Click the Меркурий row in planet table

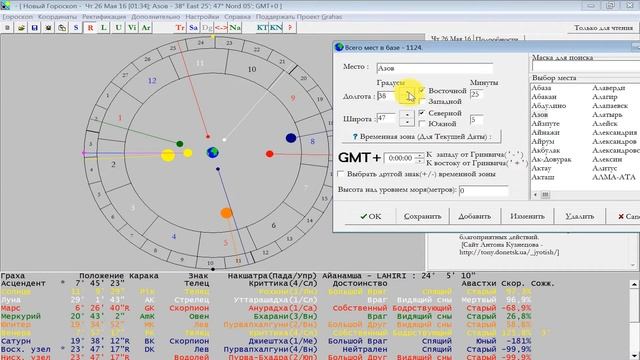pyautogui.click(x=267, y=316)
